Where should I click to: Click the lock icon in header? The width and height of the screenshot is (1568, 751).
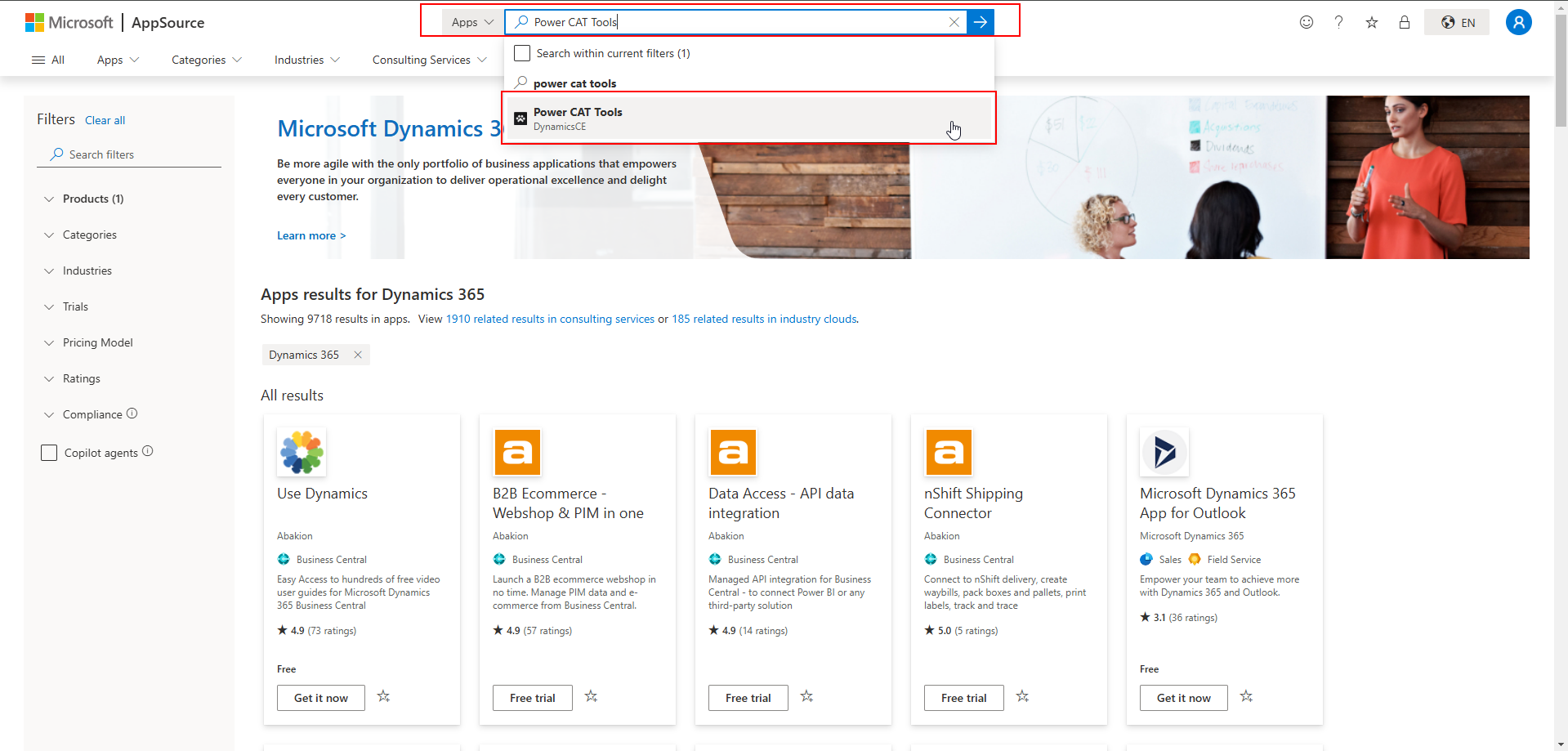(1404, 22)
